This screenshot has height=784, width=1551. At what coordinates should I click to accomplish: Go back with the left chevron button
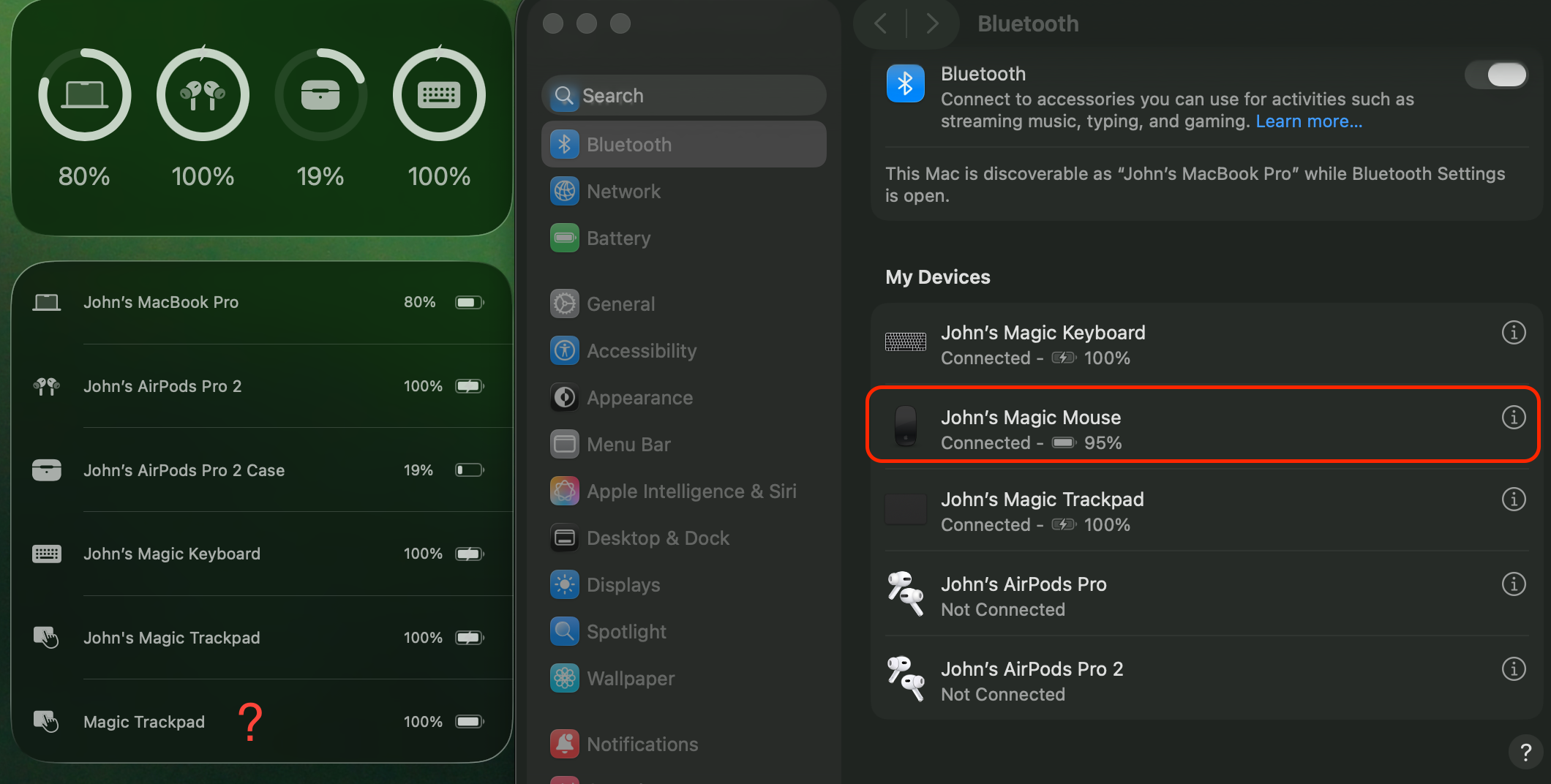coord(881,23)
